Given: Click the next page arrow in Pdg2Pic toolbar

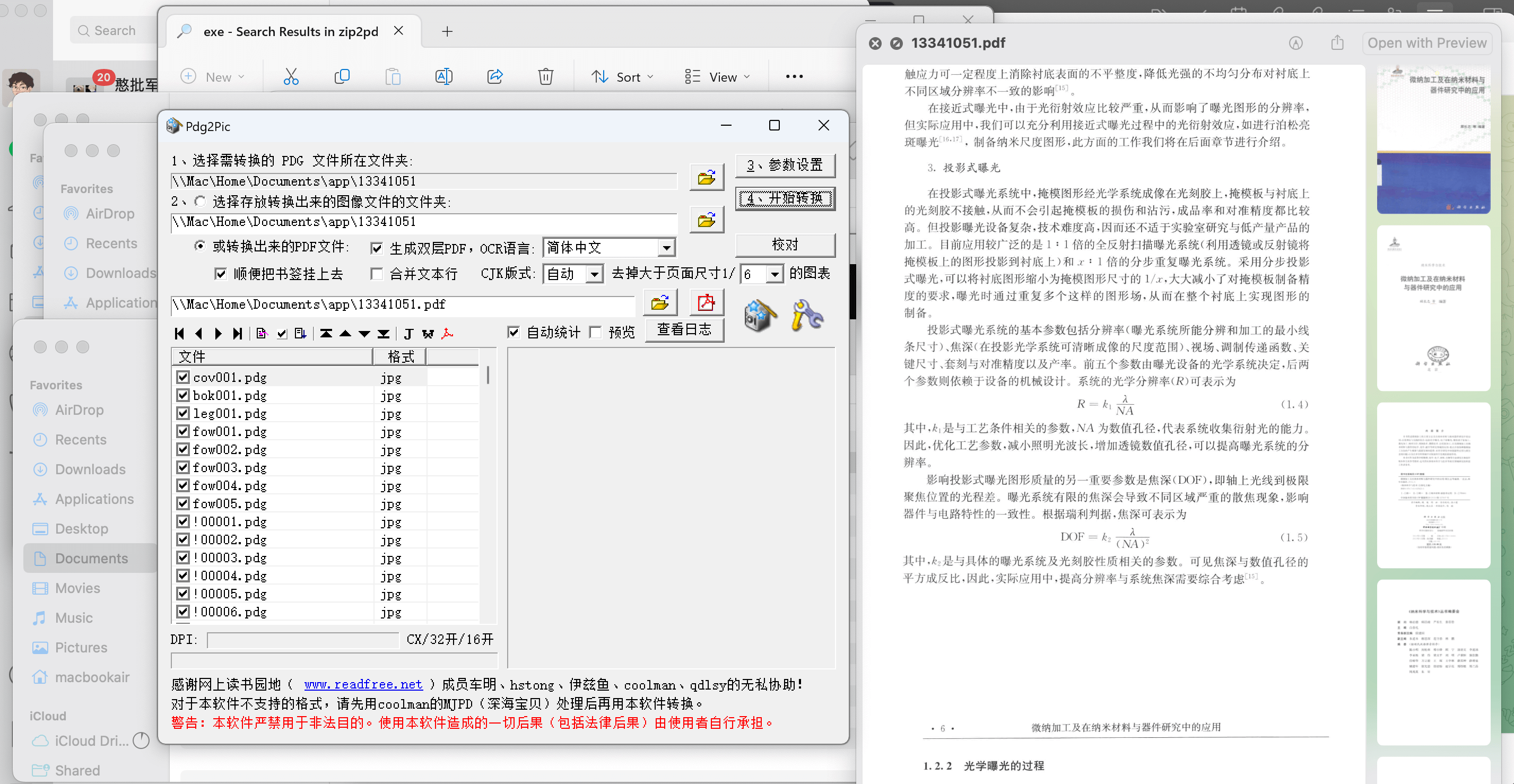Looking at the screenshot, I should click(x=219, y=333).
